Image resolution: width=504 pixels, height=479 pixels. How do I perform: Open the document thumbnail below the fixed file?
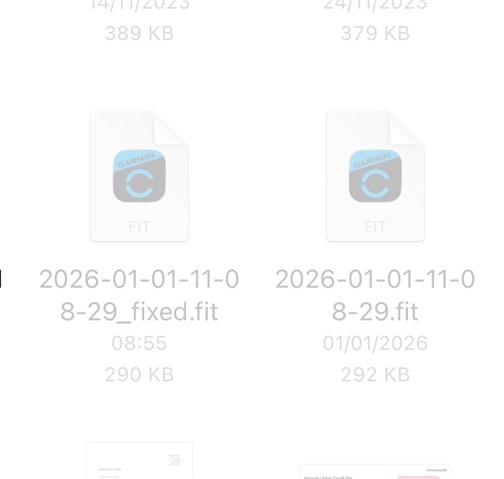[139, 461]
